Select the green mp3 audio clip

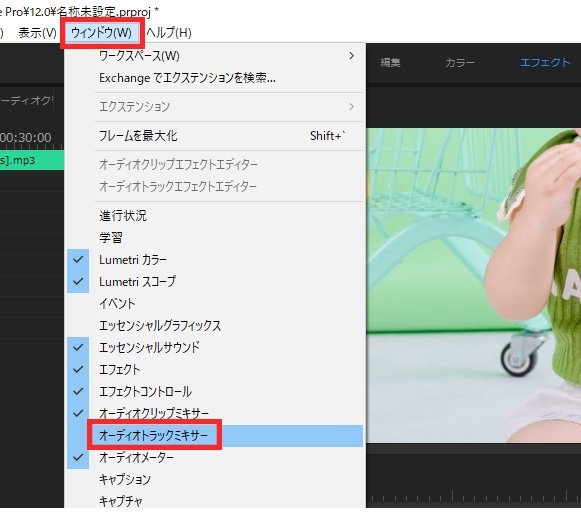coord(32,160)
